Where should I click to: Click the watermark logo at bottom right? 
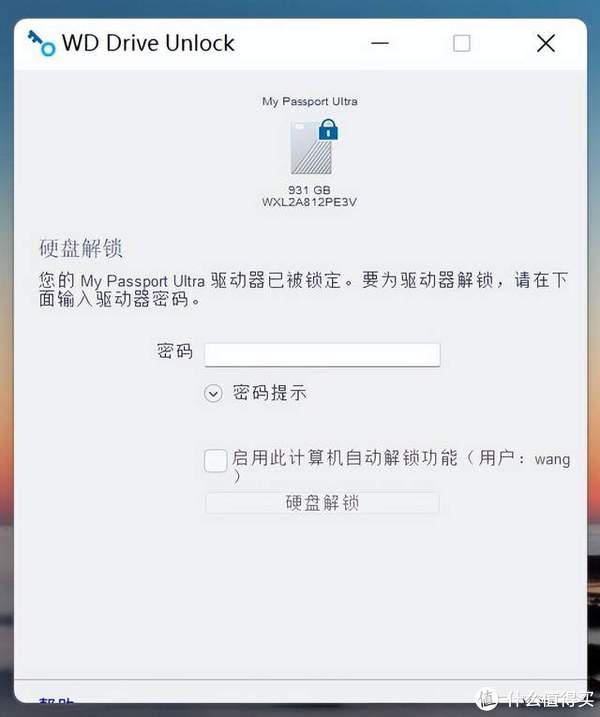pyautogui.click(x=534, y=699)
